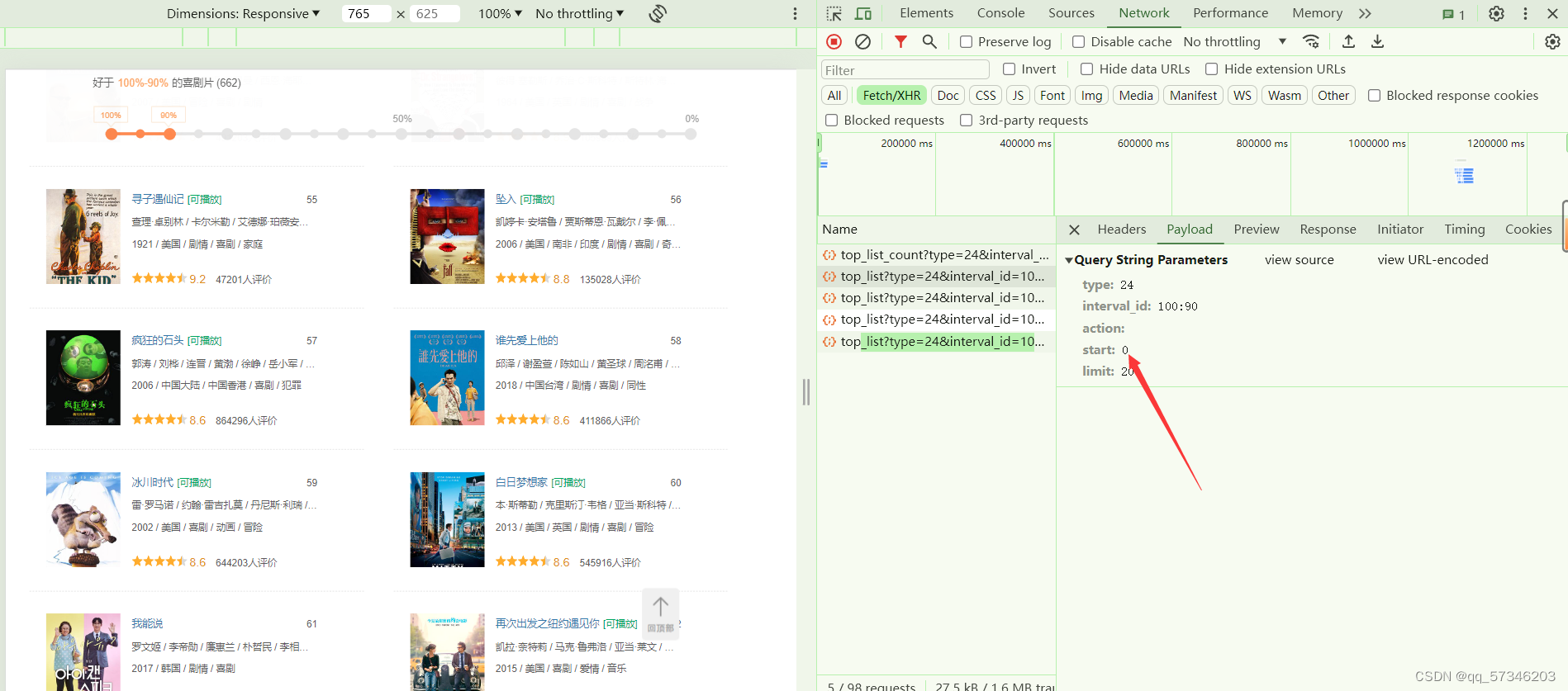Open Dimensions Responsive dropdown
The image size is (1568, 691).
(243, 13)
